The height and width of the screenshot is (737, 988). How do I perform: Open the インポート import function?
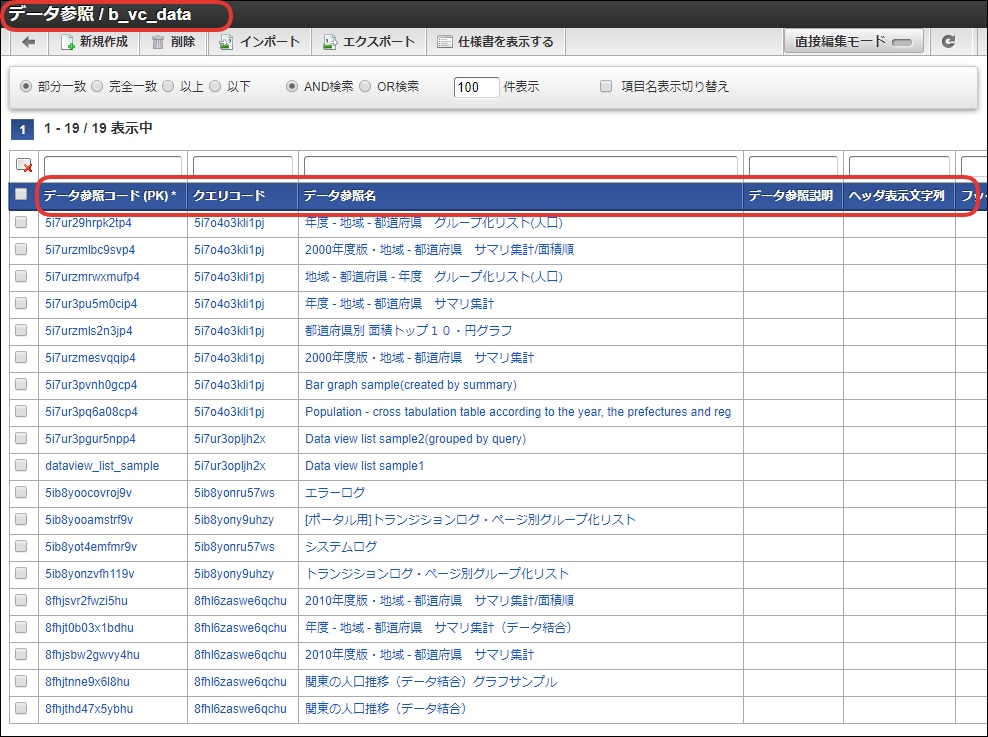click(x=259, y=42)
